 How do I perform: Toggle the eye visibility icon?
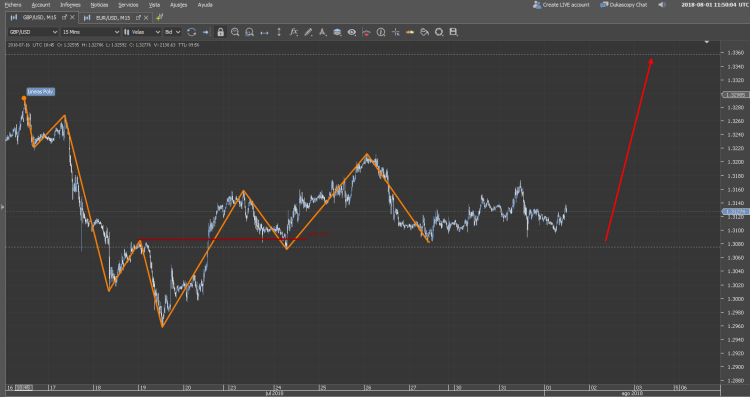(352, 32)
